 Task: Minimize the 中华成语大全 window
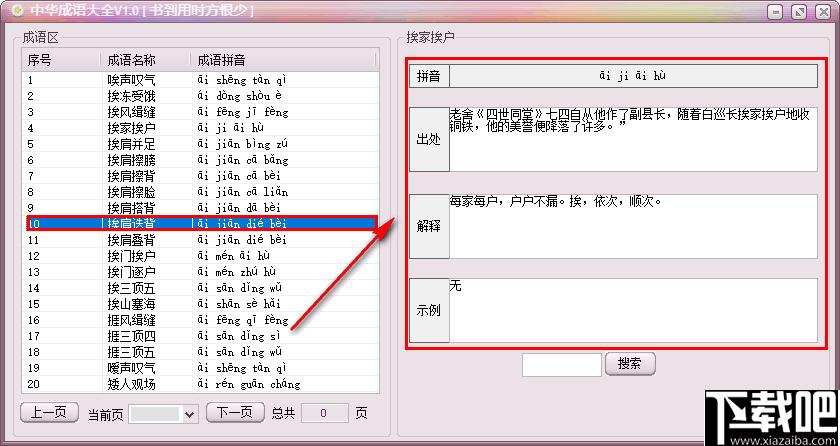tap(775, 11)
